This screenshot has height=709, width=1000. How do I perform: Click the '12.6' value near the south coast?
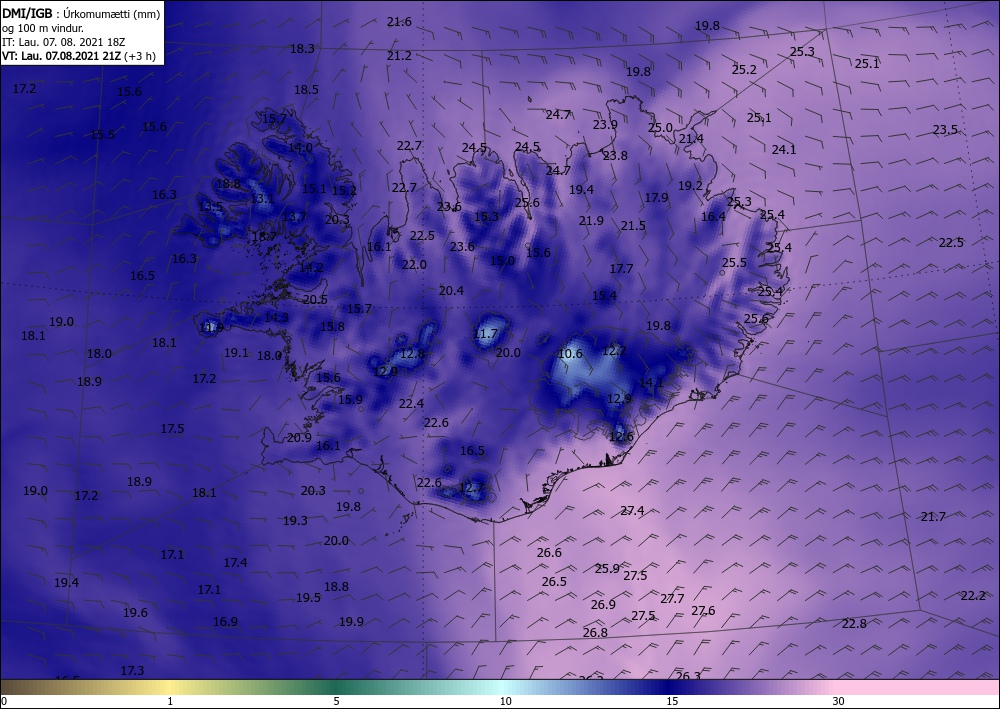pyautogui.click(x=621, y=437)
